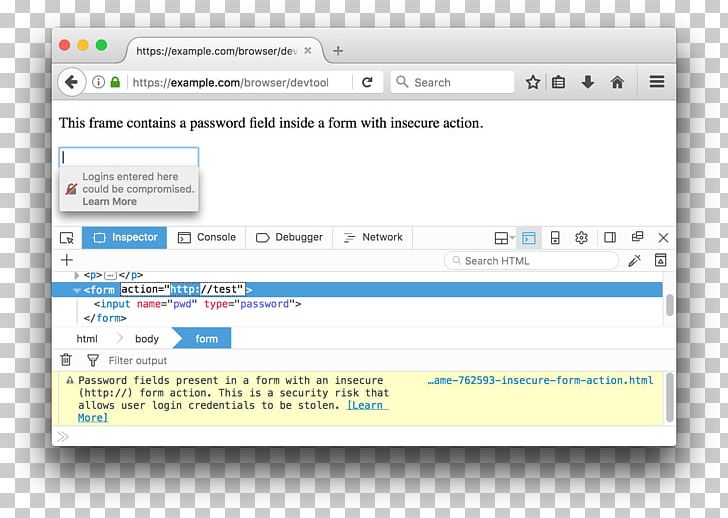Image resolution: width=728 pixels, height=518 pixels.
Task: Select form in the breadcrumb bar
Action: pyautogui.click(x=203, y=338)
